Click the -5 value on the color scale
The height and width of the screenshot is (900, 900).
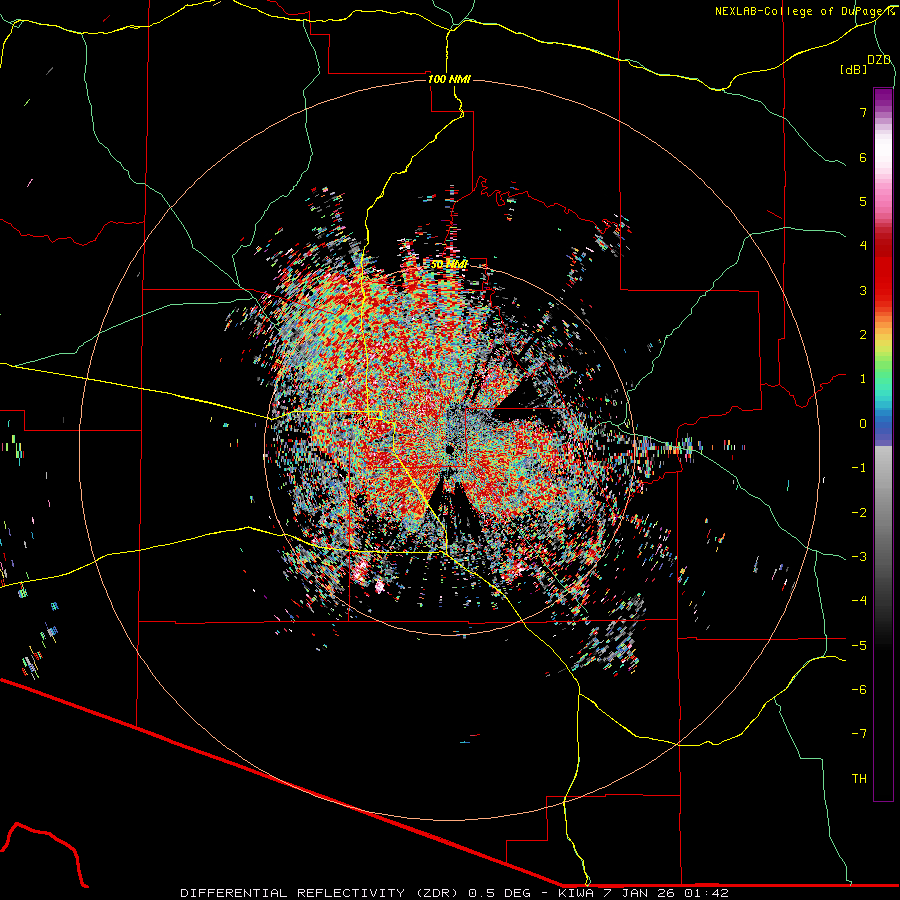click(859, 645)
